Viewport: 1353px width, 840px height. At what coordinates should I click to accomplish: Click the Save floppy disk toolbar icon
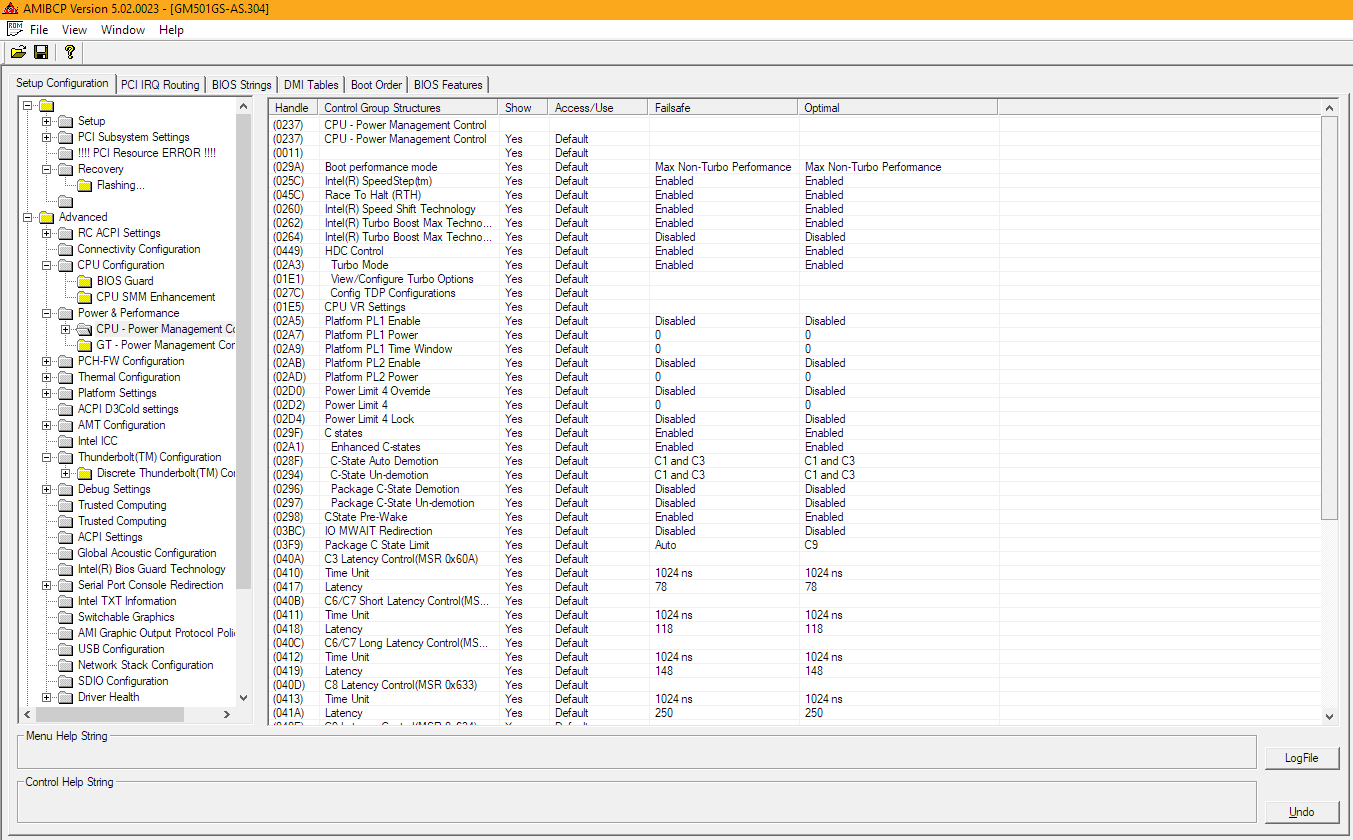click(x=41, y=52)
